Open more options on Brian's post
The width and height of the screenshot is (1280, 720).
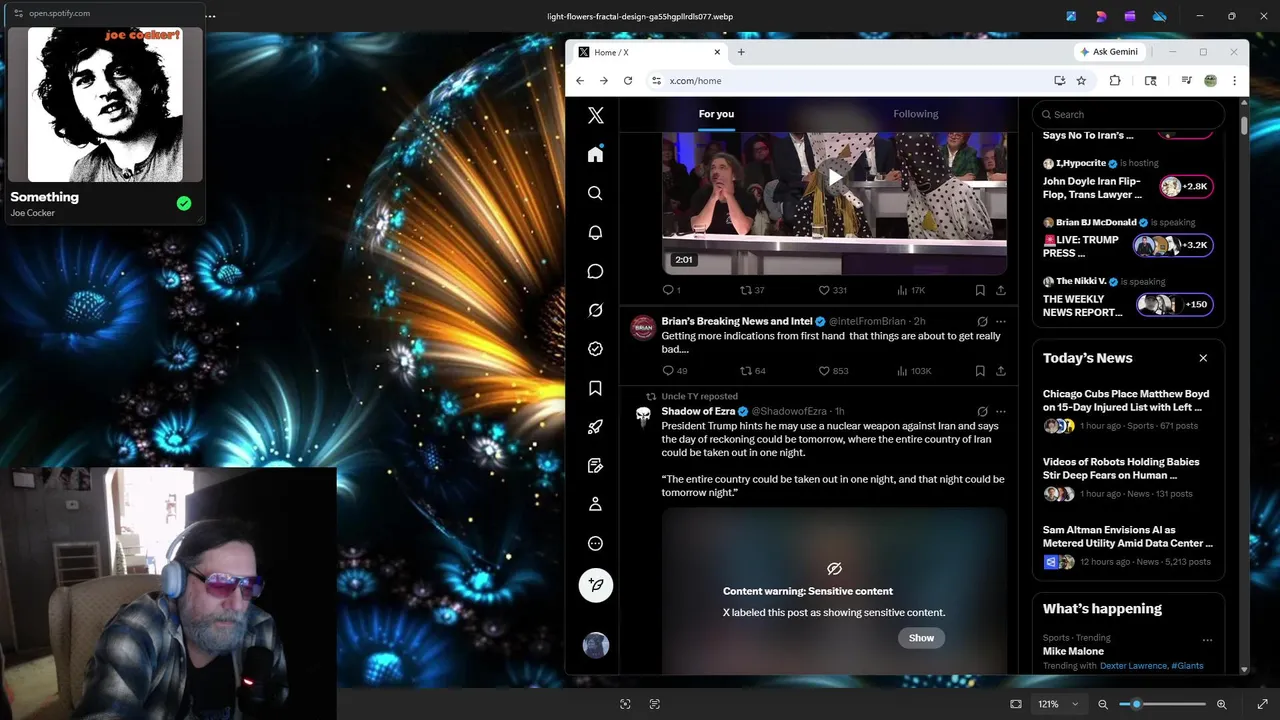coord(1000,322)
